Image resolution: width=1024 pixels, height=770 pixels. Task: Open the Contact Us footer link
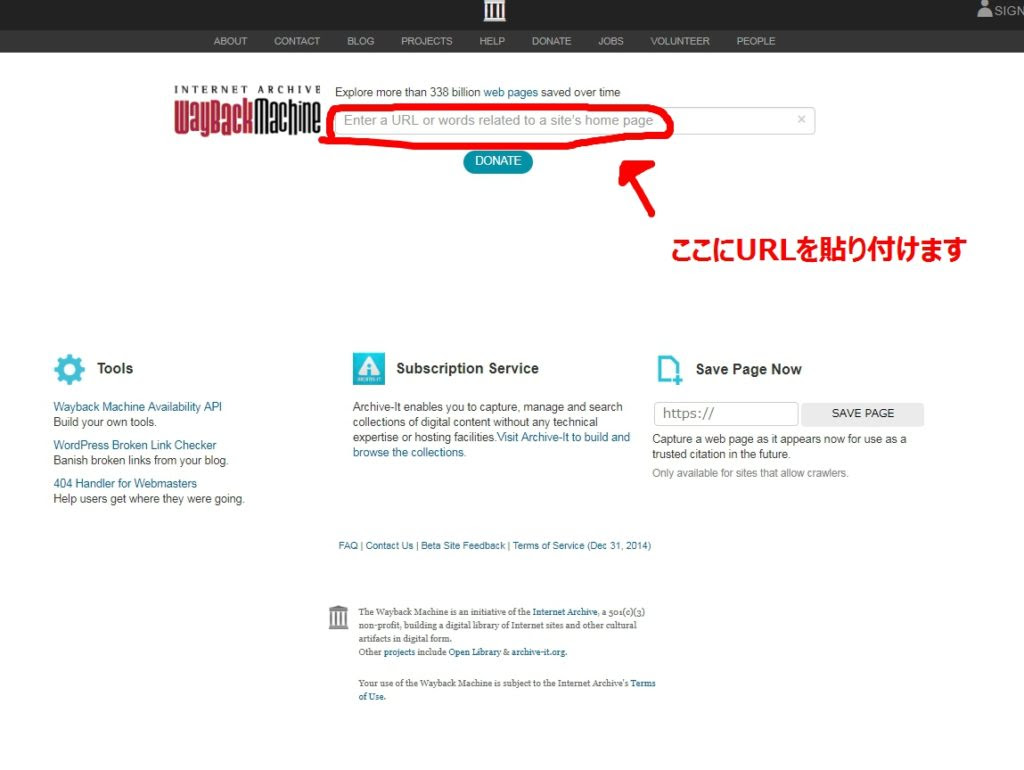pyautogui.click(x=389, y=545)
